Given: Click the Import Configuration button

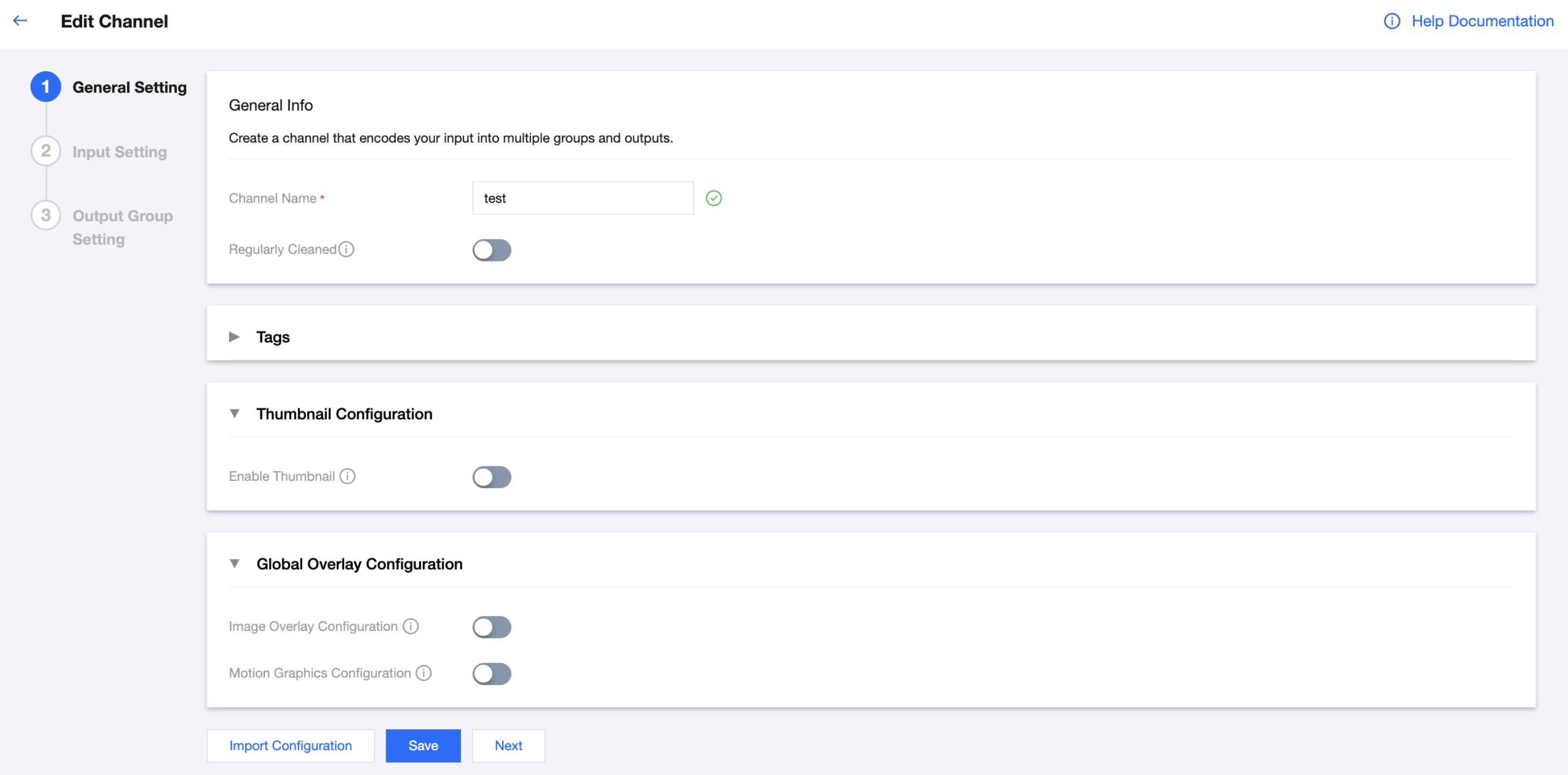Looking at the screenshot, I should click(x=290, y=746).
